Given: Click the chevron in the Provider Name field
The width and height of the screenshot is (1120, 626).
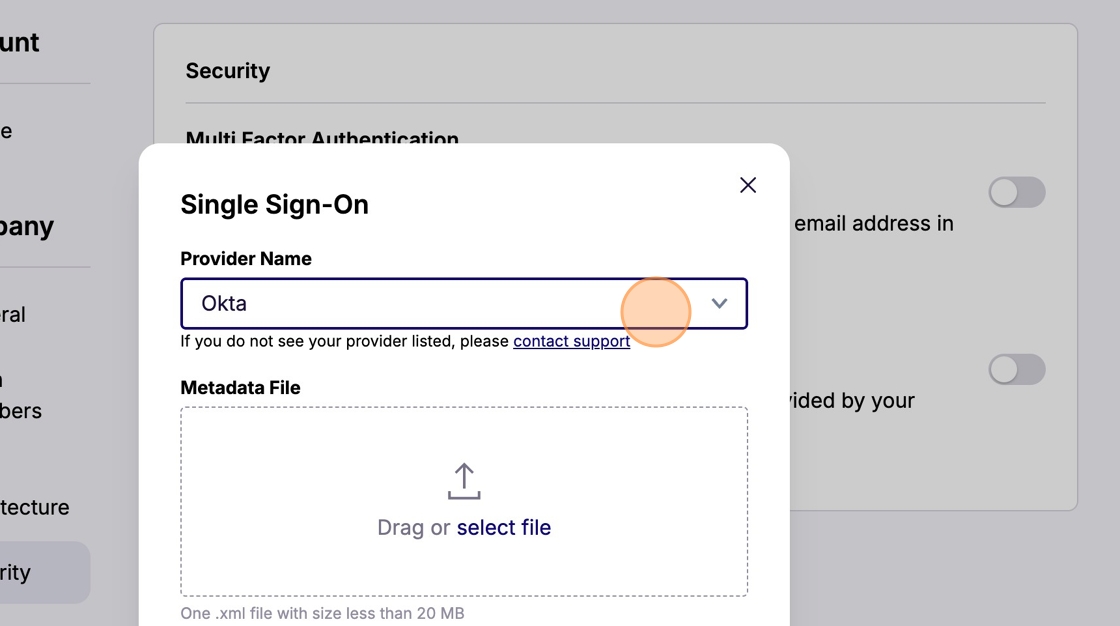Looking at the screenshot, I should point(719,303).
